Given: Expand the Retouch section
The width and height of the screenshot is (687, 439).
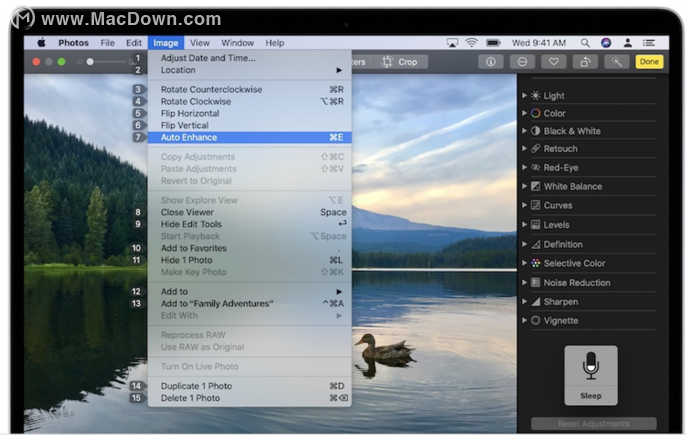Looking at the screenshot, I should point(524,149).
